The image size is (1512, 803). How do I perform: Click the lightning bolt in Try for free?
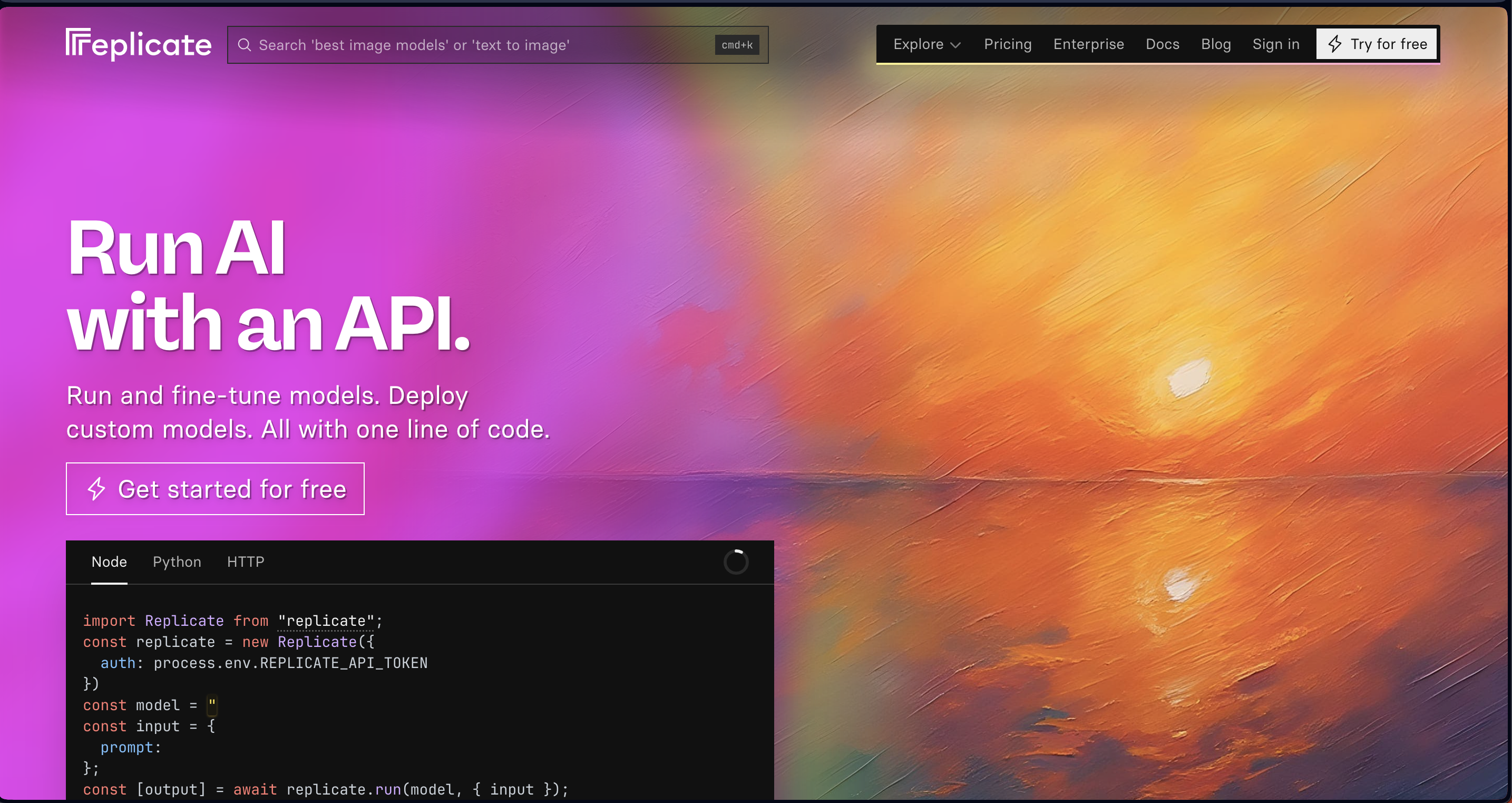(1335, 44)
